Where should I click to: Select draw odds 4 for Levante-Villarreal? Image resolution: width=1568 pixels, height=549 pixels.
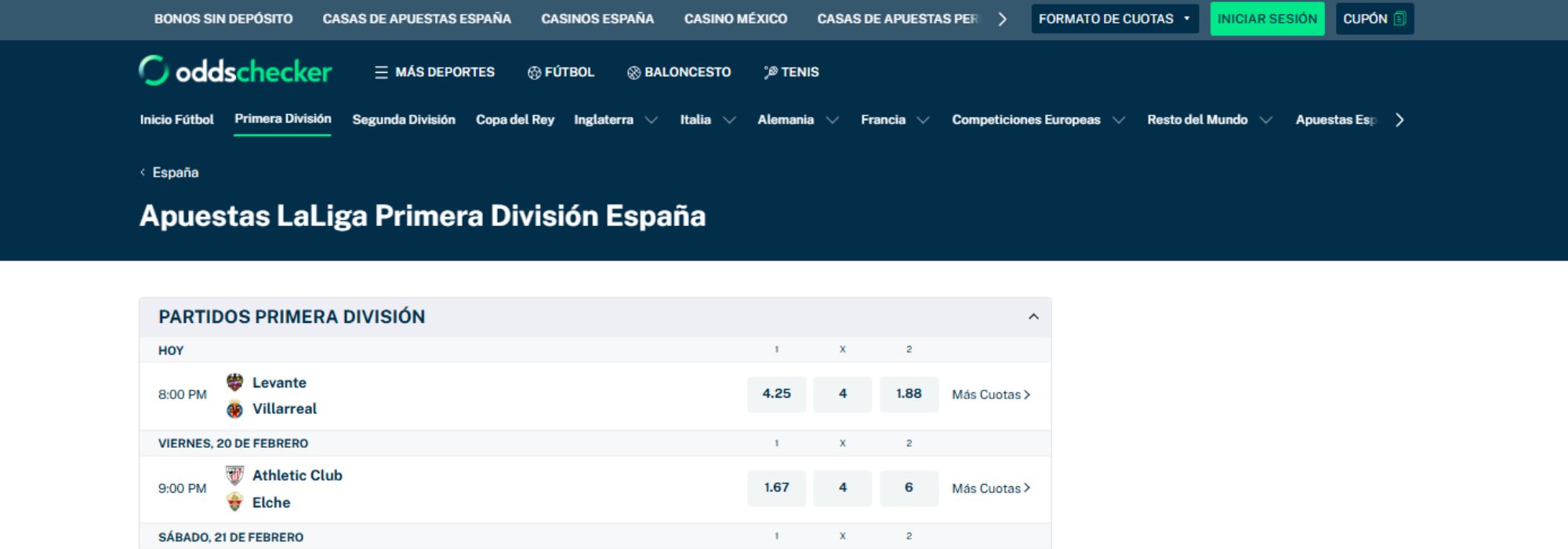click(843, 394)
